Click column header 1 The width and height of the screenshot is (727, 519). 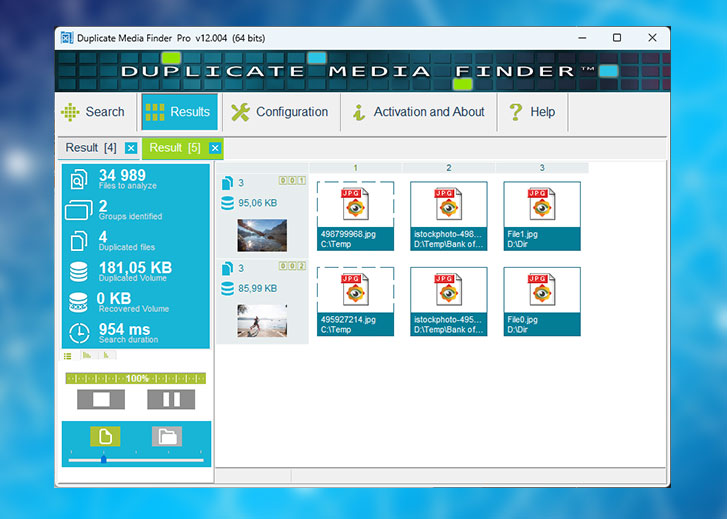click(x=356, y=168)
